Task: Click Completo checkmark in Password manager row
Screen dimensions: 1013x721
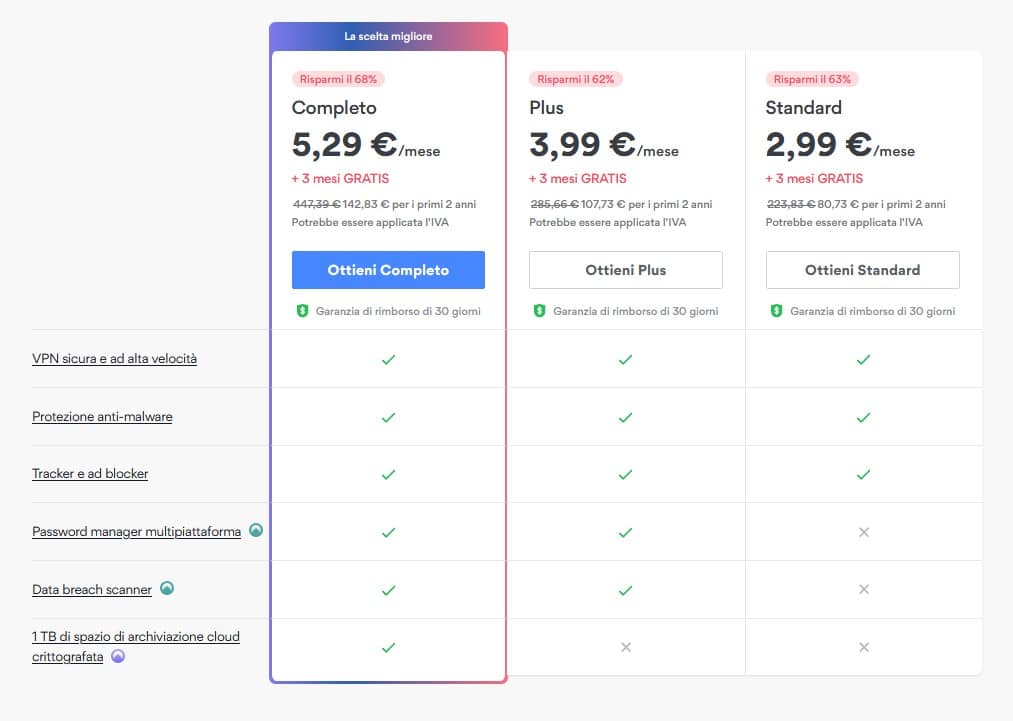Action: pos(388,532)
